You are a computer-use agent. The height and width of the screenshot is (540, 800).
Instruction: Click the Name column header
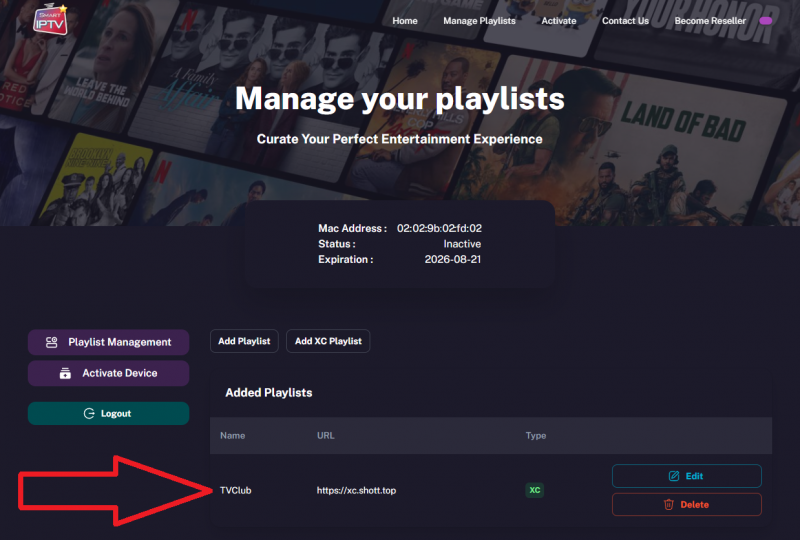(x=232, y=435)
